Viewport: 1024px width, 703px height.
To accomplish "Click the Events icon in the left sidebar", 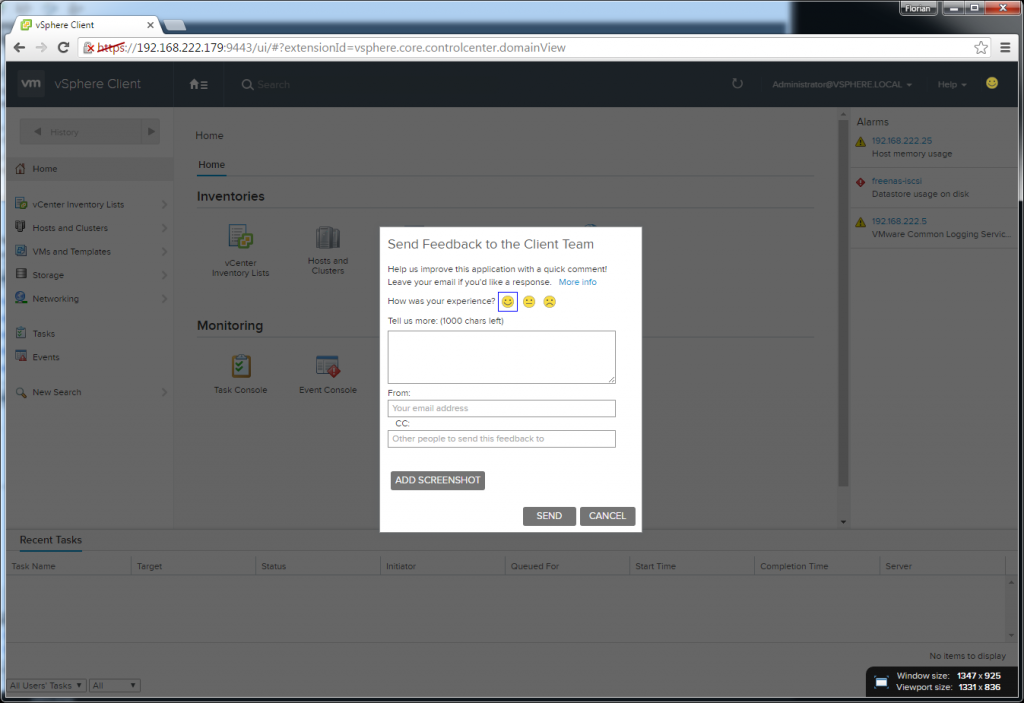I will click(x=22, y=356).
